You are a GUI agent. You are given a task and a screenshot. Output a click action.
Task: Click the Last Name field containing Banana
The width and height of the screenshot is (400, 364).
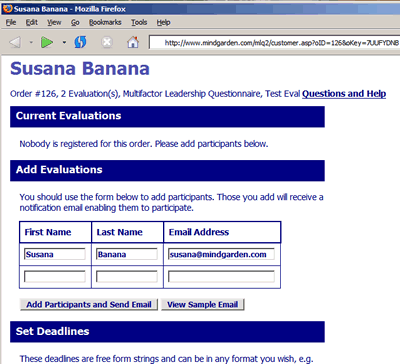[127, 254]
